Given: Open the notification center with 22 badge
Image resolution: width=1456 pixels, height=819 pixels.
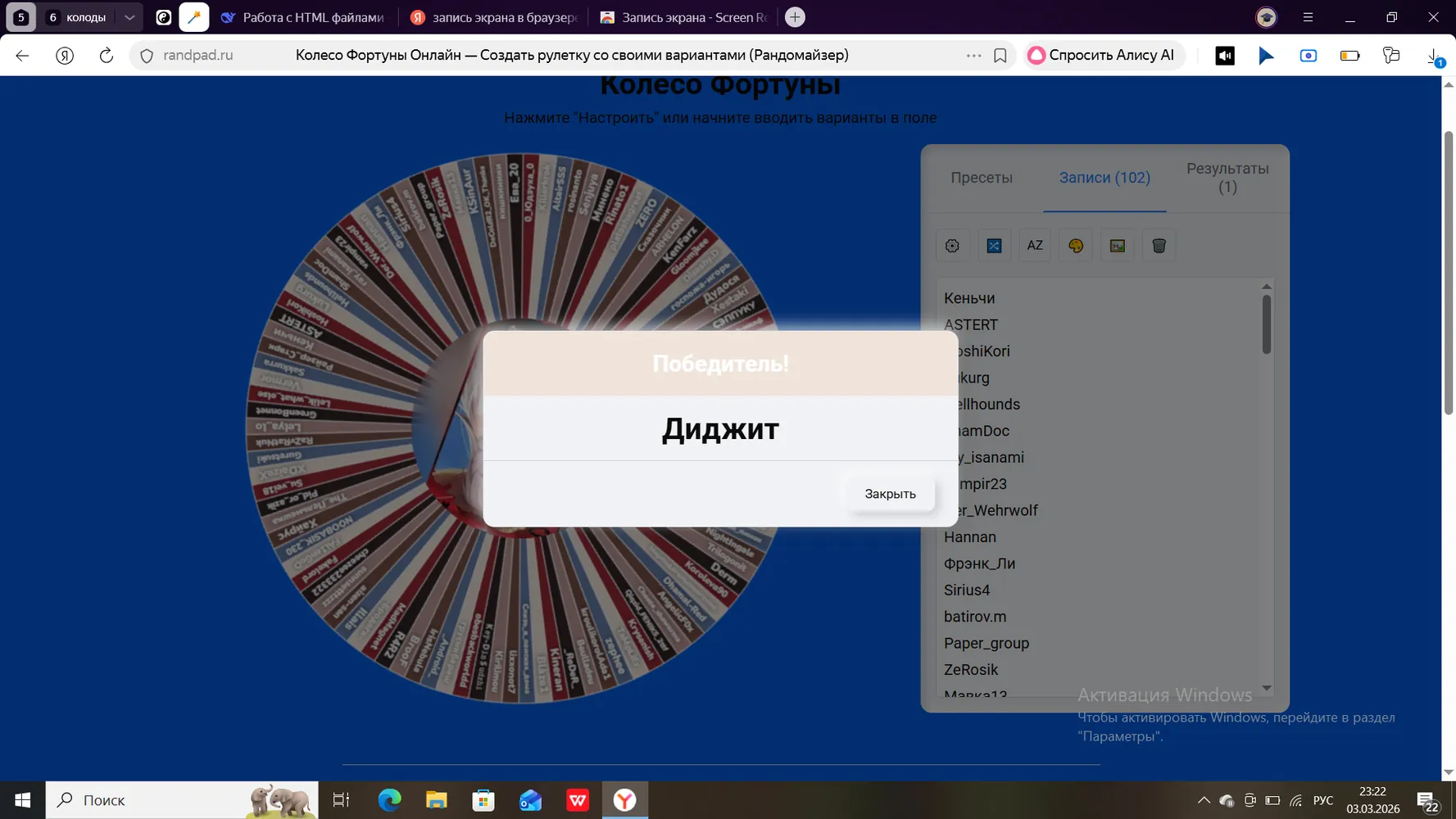Looking at the screenshot, I should pyautogui.click(x=1429, y=803).
